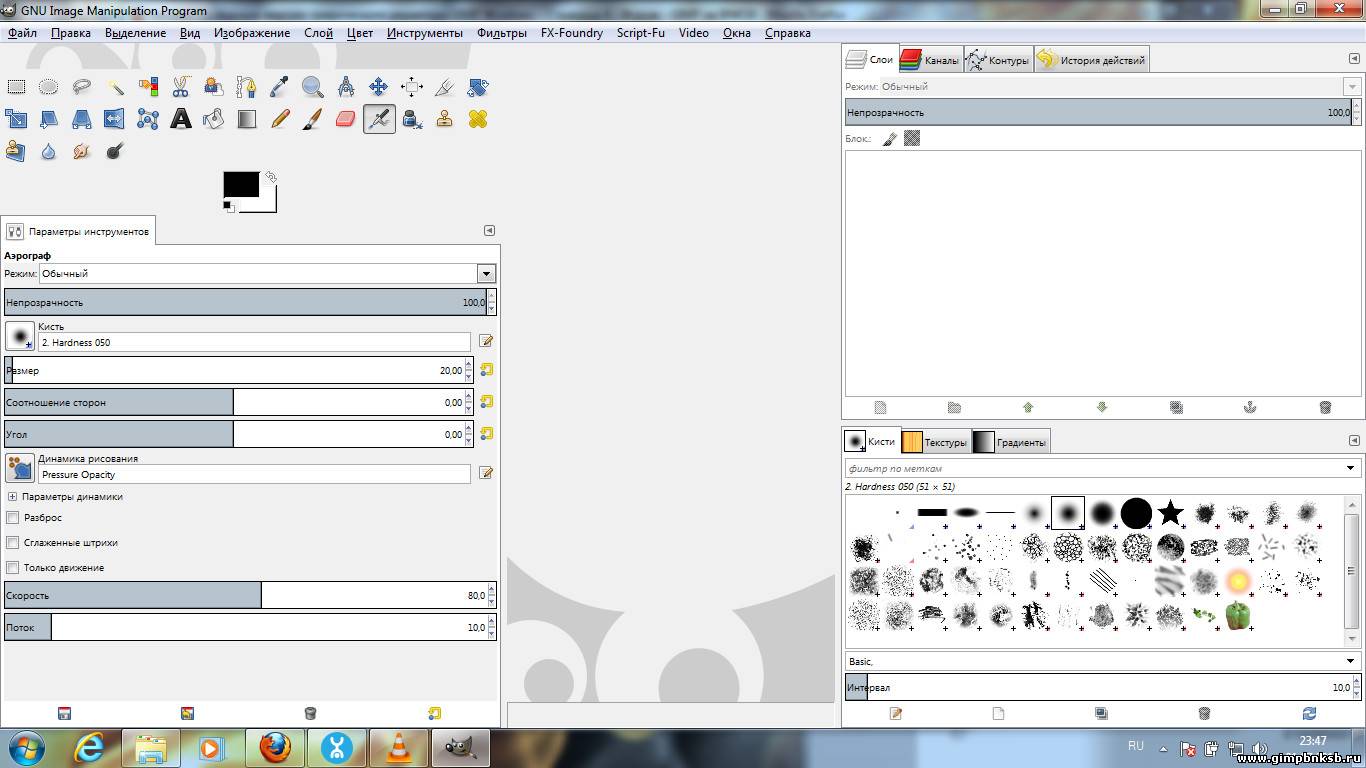
Task: Open the Фильтры menu
Action: point(502,33)
